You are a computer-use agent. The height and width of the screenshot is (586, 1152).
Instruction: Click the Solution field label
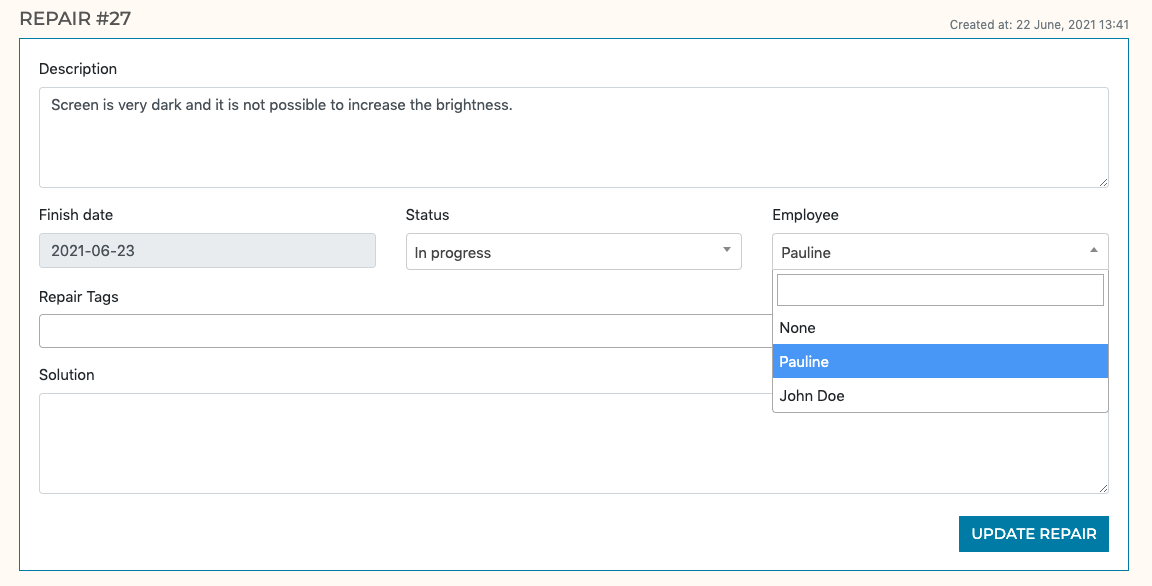point(67,375)
